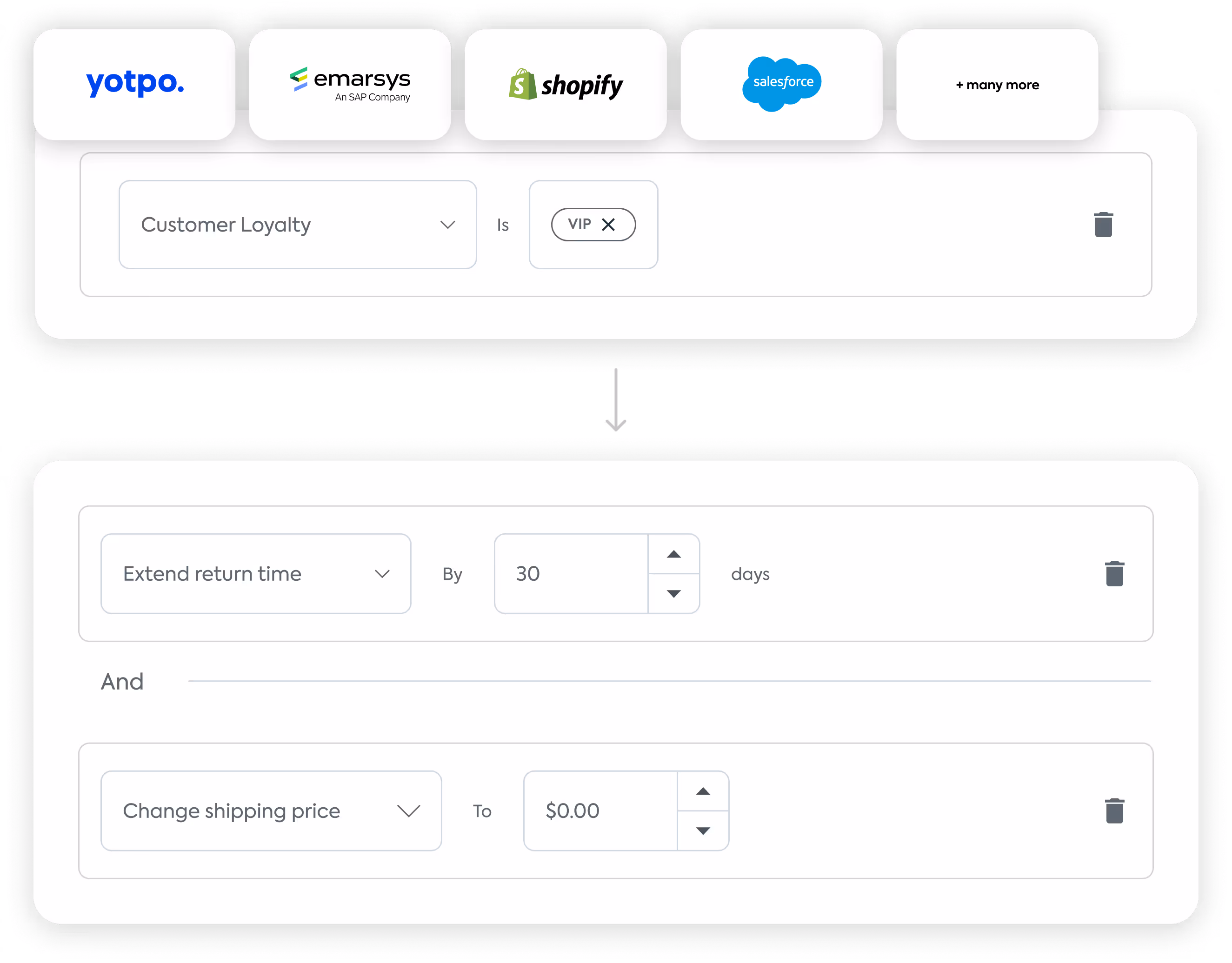The width and height of the screenshot is (1232, 963).
Task: Delete the Change shipping price action
Action: 1115,810
